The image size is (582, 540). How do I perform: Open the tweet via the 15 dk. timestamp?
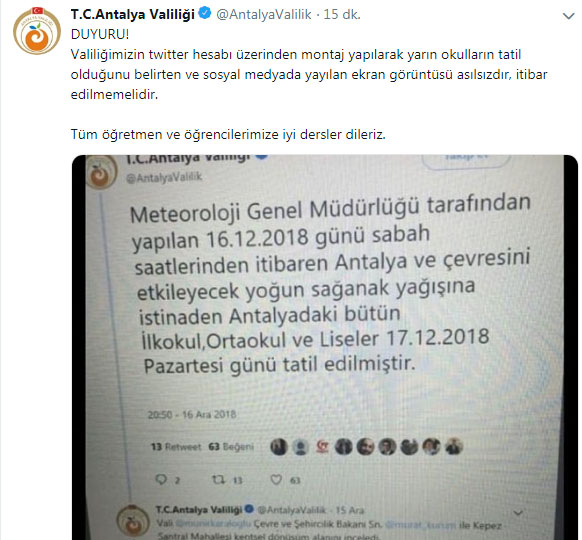342,14
